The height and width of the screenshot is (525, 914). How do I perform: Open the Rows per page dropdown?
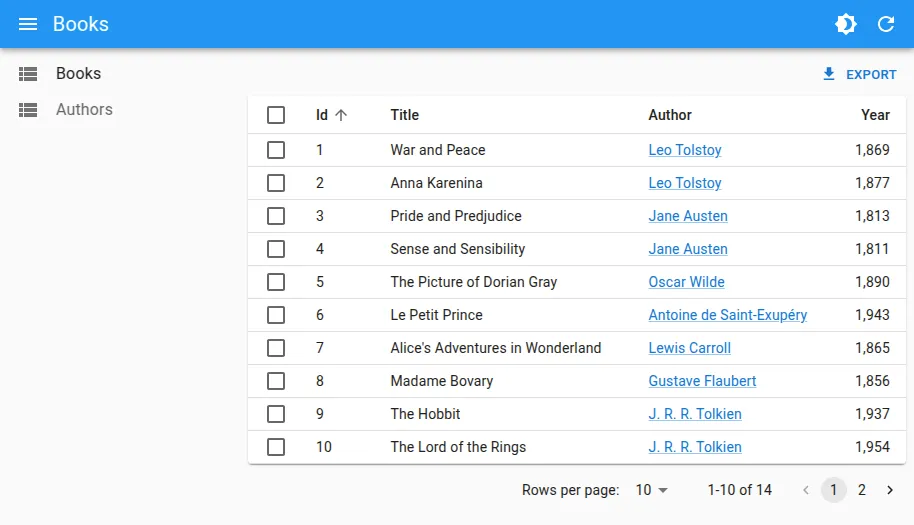pyautogui.click(x=652, y=490)
